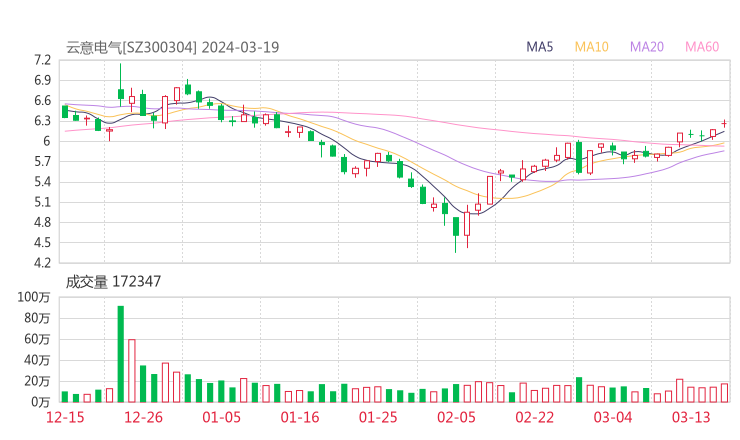The image size is (740, 440).
Task: Click the 03-04 date axis label
Action: (x=613, y=417)
